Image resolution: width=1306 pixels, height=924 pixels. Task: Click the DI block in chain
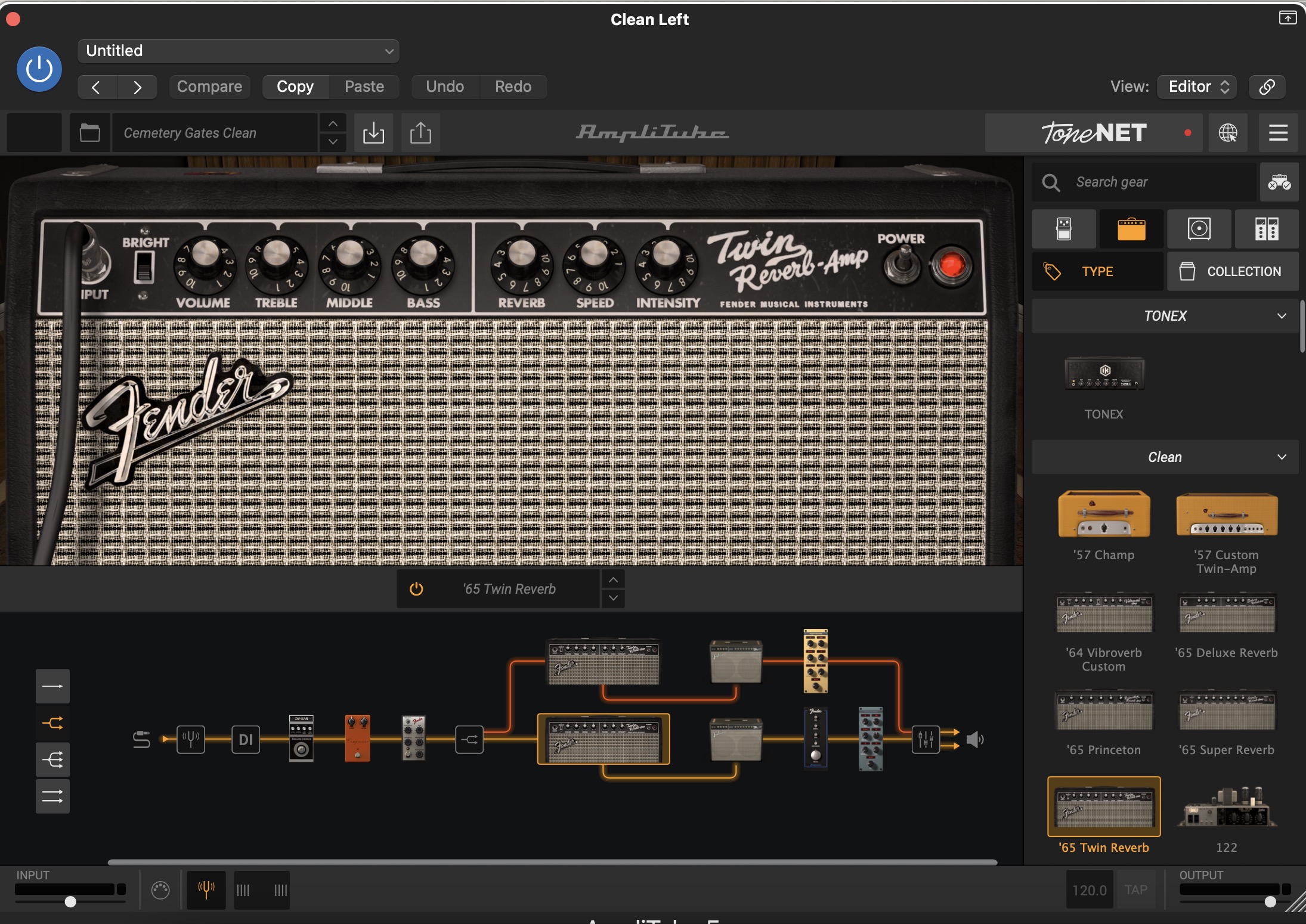(x=246, y=740)
